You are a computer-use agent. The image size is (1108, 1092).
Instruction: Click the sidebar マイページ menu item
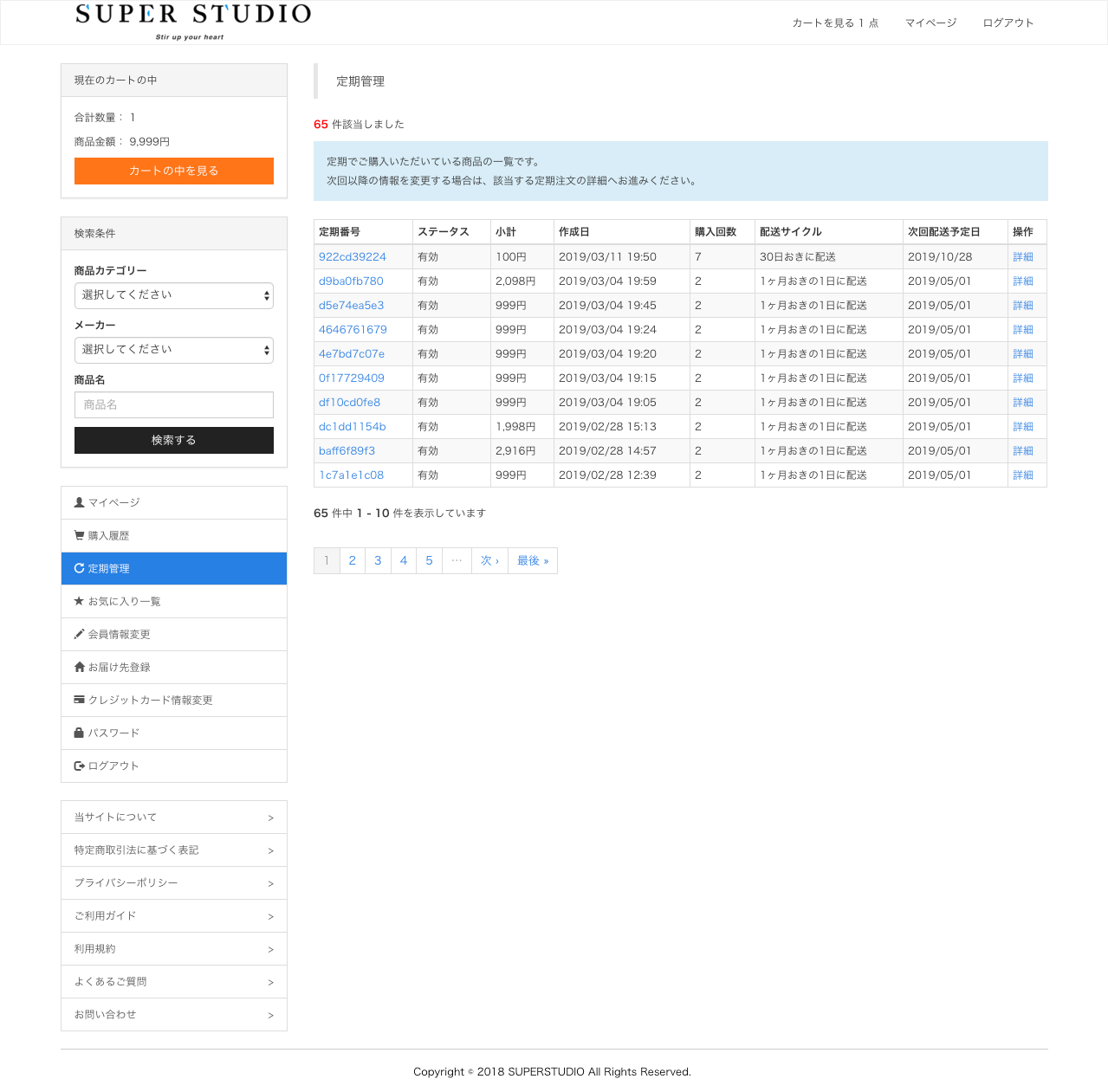coord(174,503)
